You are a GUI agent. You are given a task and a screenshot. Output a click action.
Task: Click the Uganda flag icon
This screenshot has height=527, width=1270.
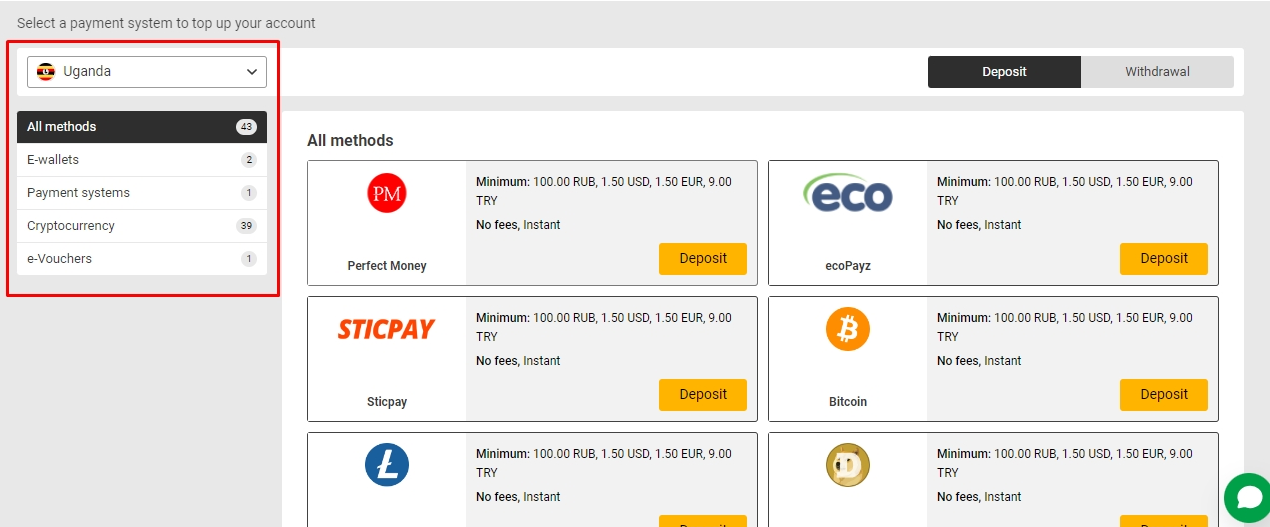tap(46, 72)
